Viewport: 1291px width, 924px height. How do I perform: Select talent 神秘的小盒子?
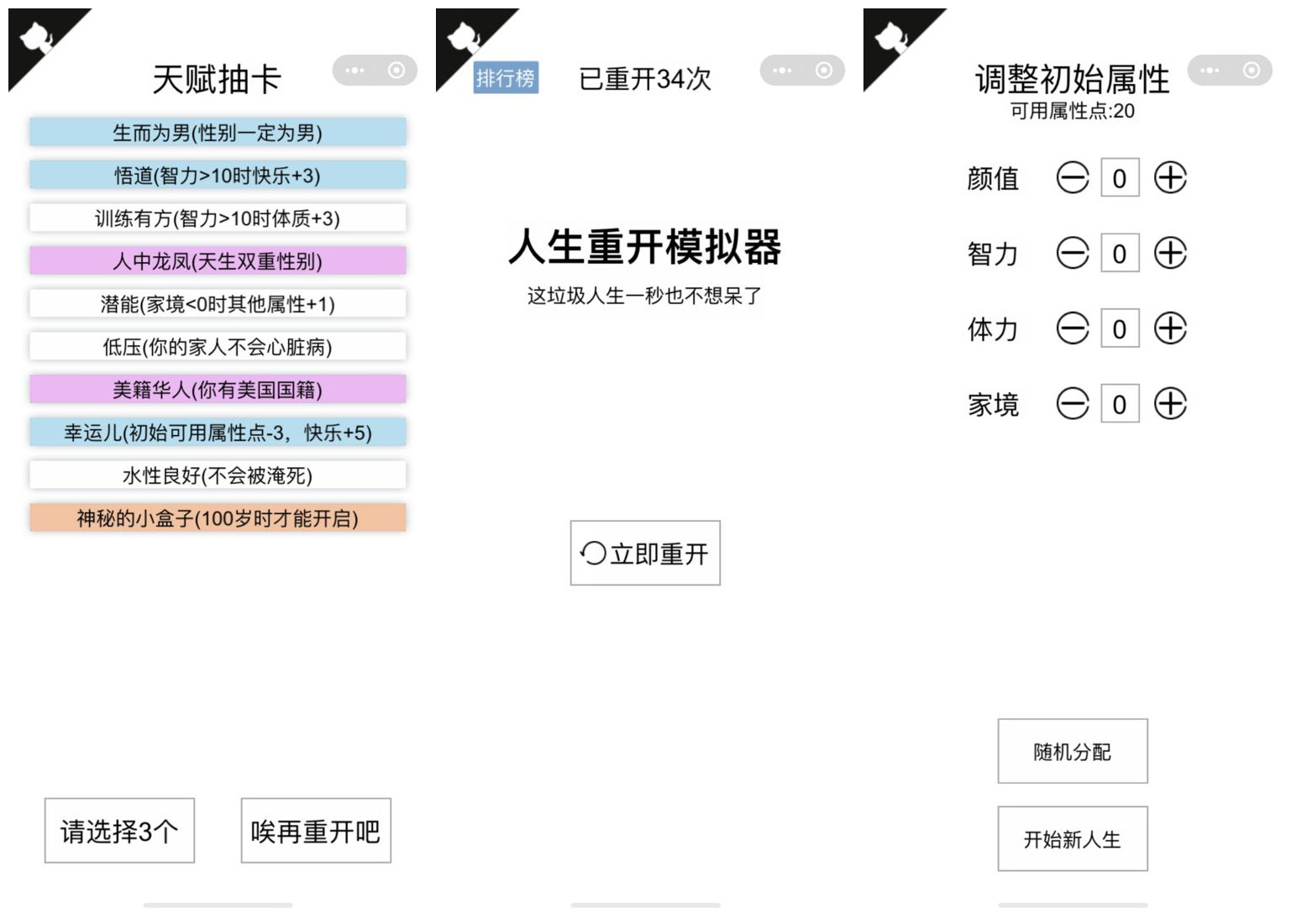218,518
